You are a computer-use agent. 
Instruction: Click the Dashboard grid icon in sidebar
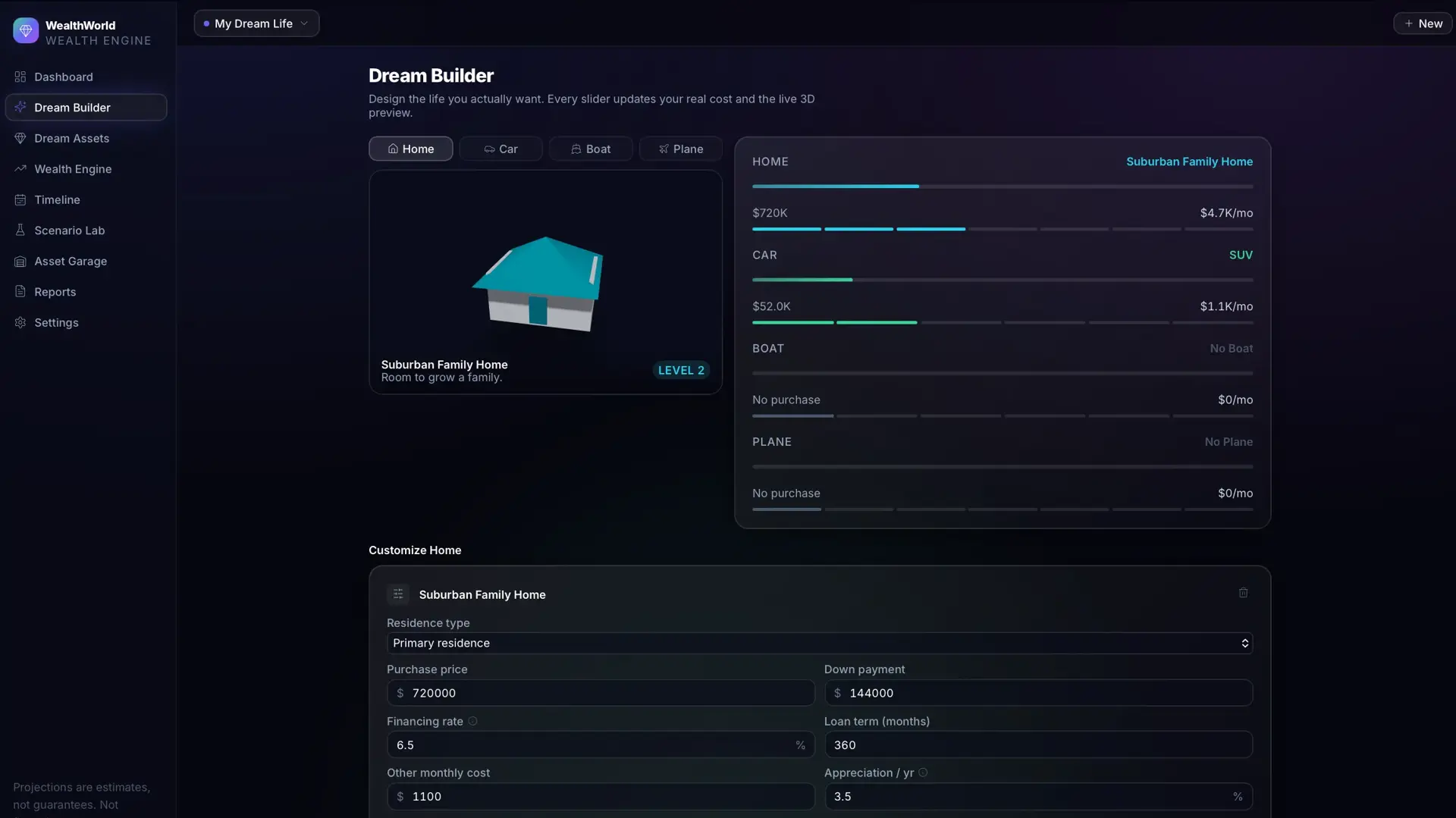tap(20, 77)
